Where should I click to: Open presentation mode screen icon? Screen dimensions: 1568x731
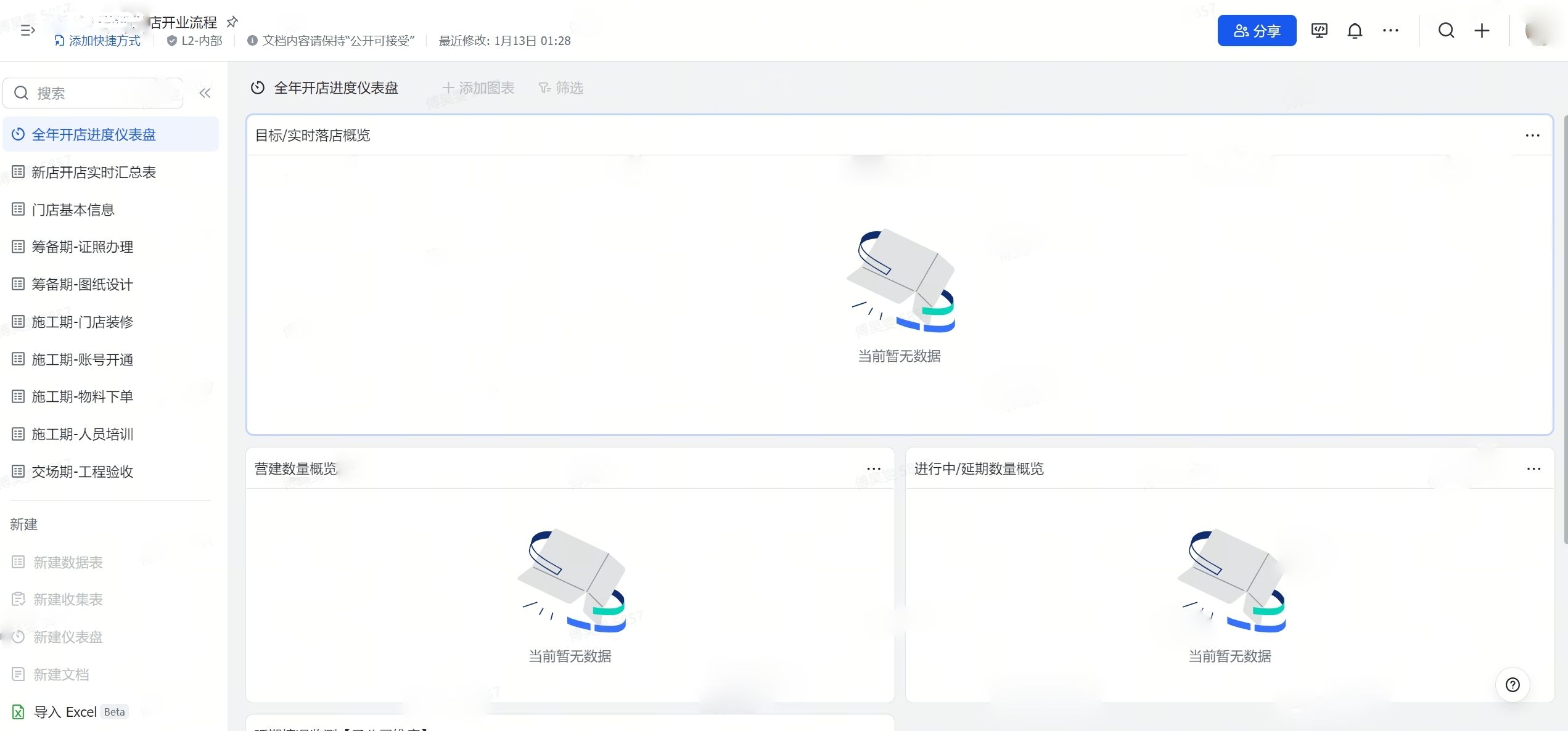1319,31
